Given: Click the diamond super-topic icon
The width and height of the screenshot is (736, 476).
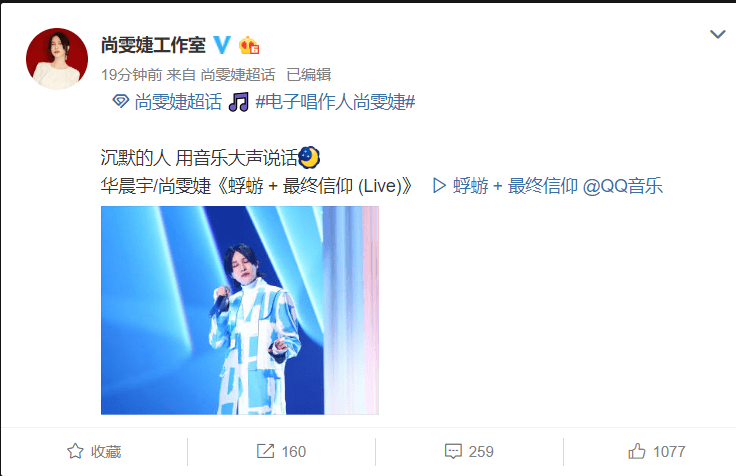Looking at the screenshot, I should click(121, 100).
